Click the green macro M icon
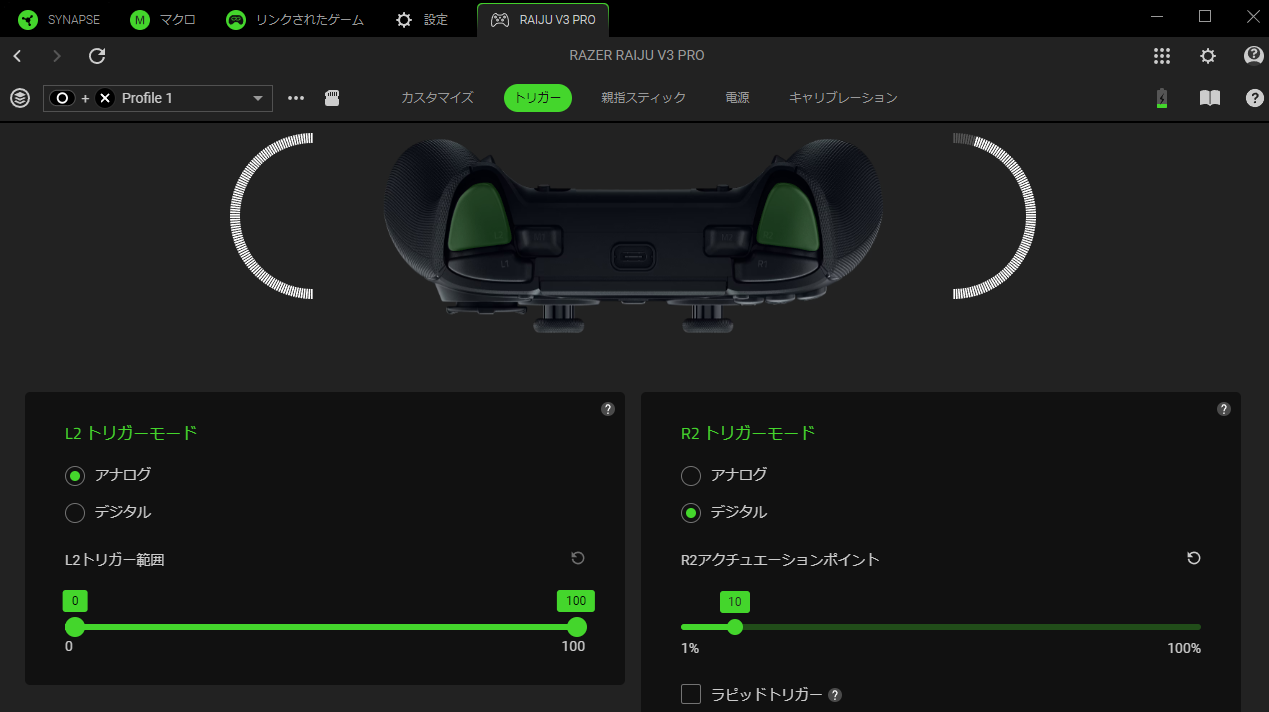Image resolution: width=1269 pixels, height=712 pixels. [140, 19]
